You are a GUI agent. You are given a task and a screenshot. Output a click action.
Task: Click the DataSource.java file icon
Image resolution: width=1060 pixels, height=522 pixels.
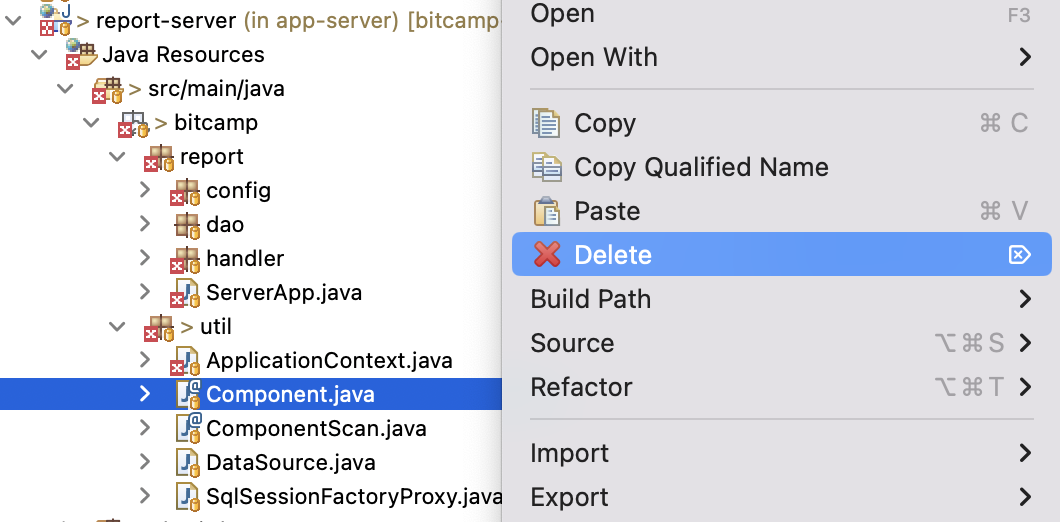[x=187, y=462]
